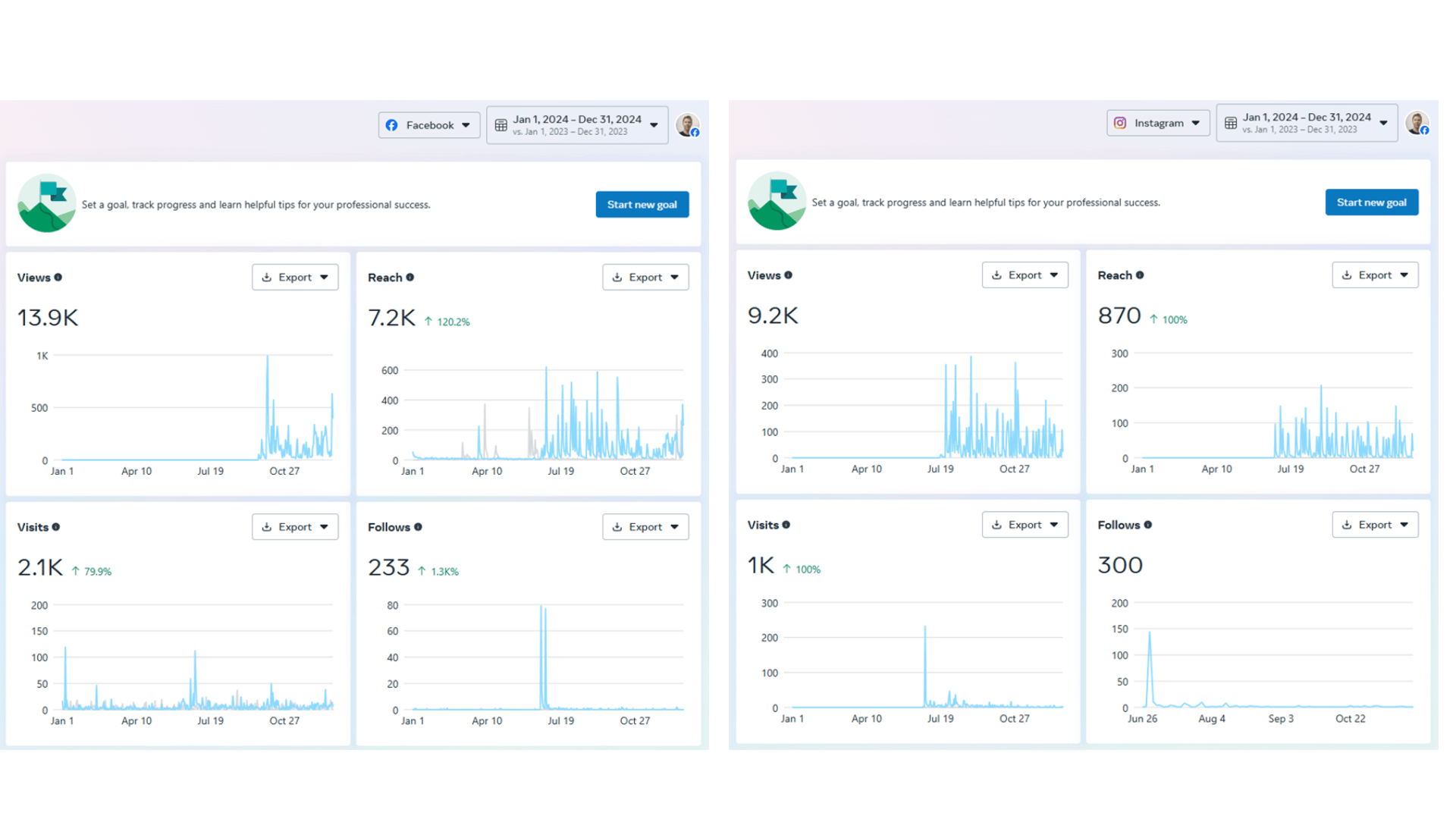Viewport: 1456px width, 819px height.
Task: Click Start new goal in Facebook panel
Action: point(642,205)
